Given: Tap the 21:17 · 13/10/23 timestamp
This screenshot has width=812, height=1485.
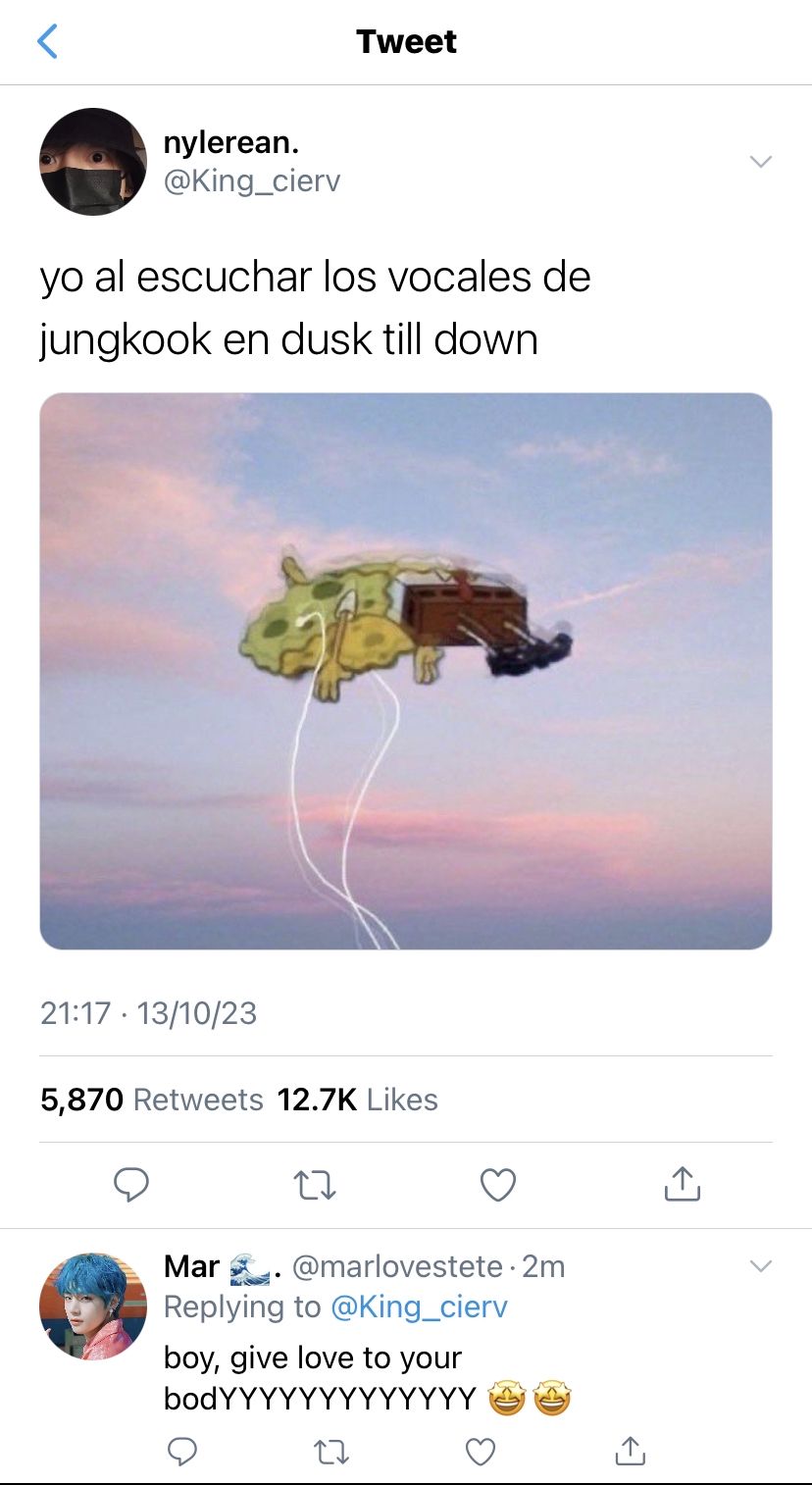Looking at the screenshot, I should (x=148, y=1013).
